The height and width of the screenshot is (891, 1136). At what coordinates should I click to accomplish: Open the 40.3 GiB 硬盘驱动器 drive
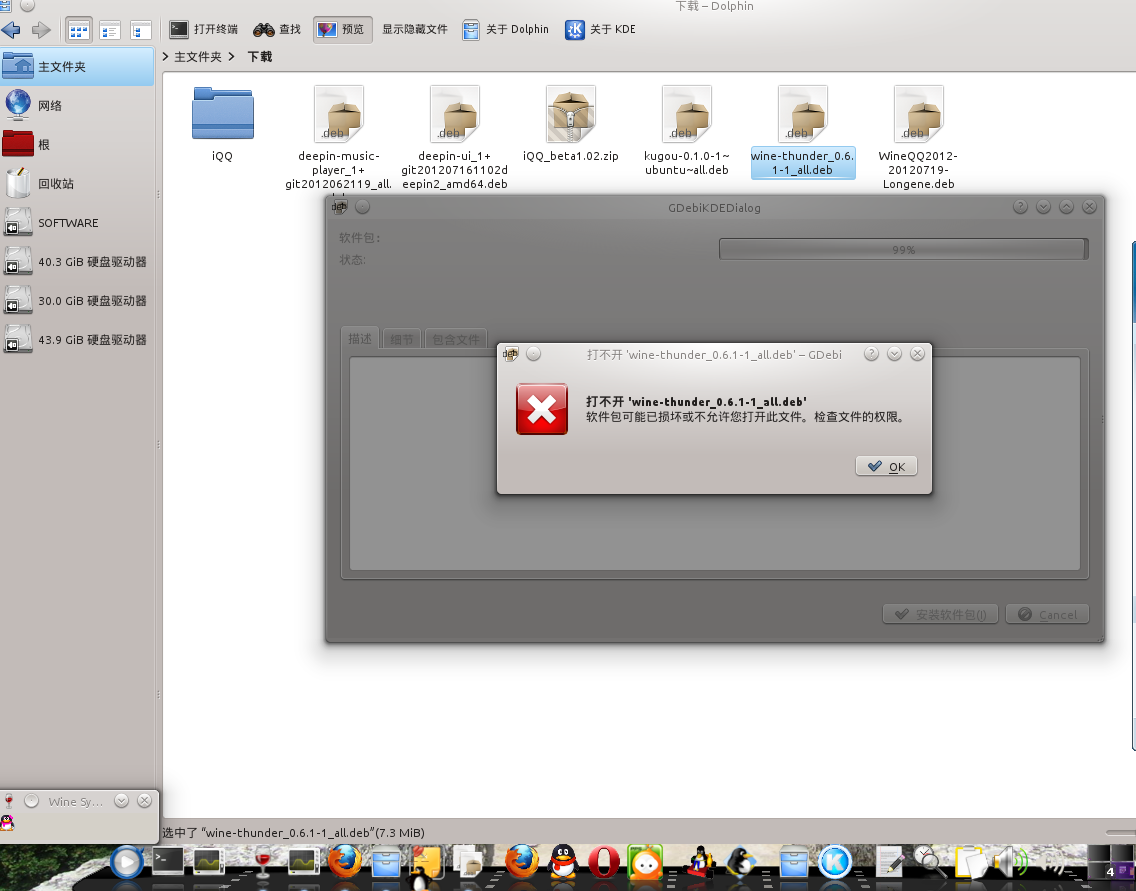coord(77,262)
